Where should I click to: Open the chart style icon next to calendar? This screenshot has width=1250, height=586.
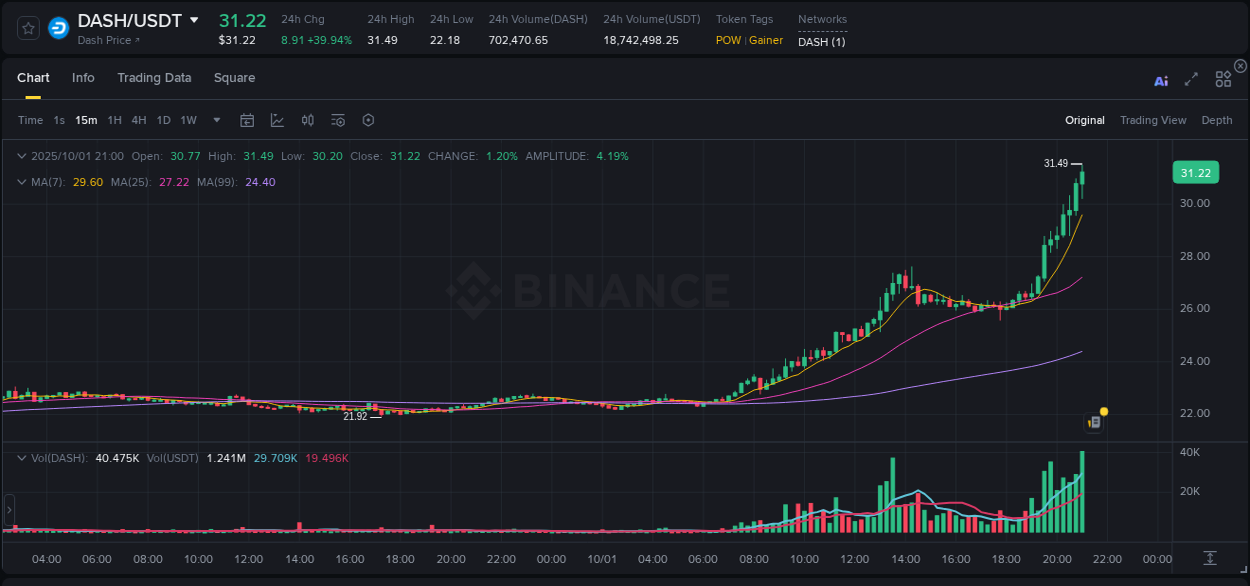[275, 120]
